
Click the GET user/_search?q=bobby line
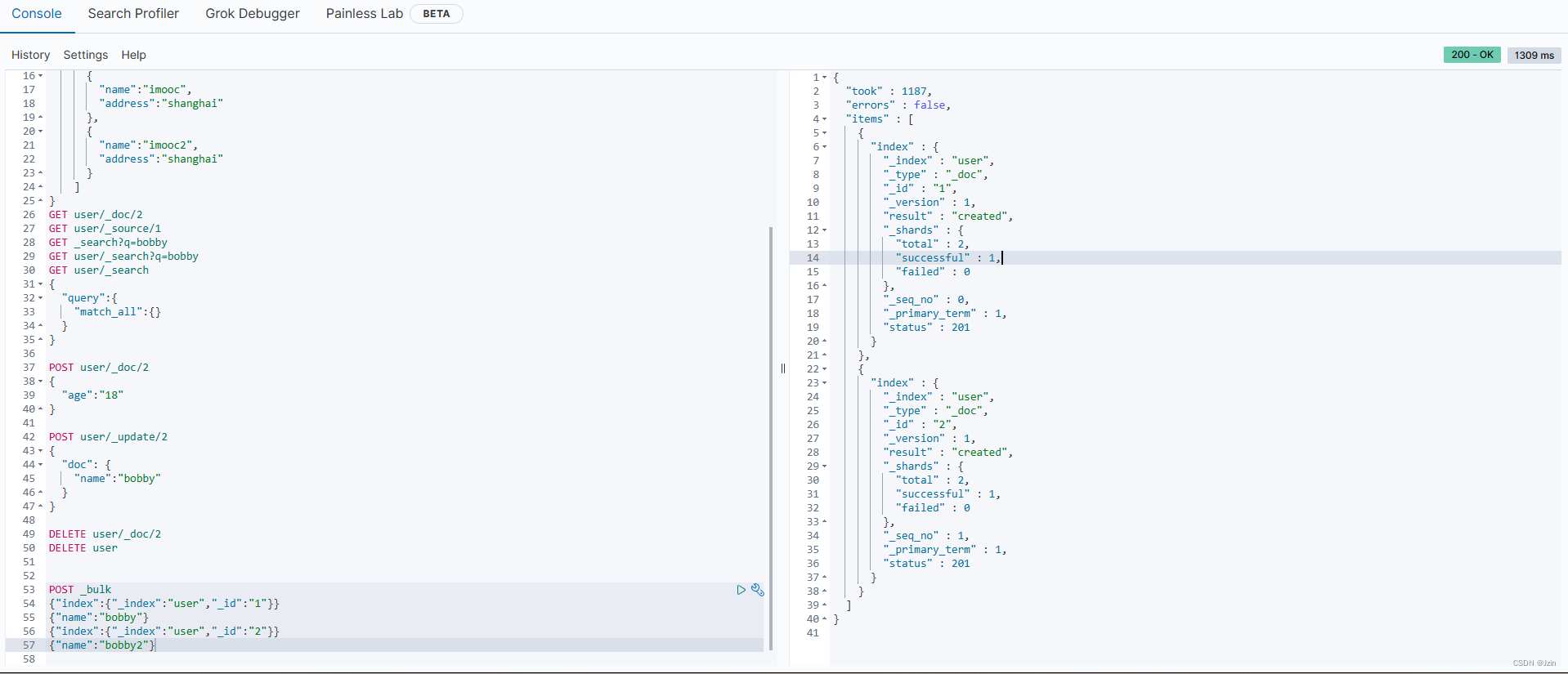[x=123, y=257]
